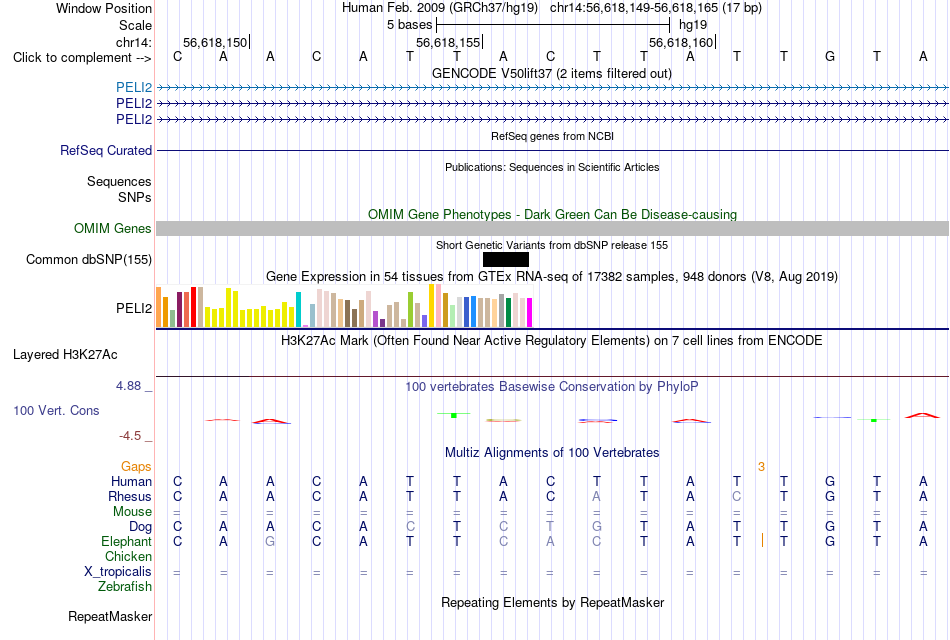Click the chr14: ruler label
The height and width of the screenshot is (640, 950).
click(x=134, y=42)
